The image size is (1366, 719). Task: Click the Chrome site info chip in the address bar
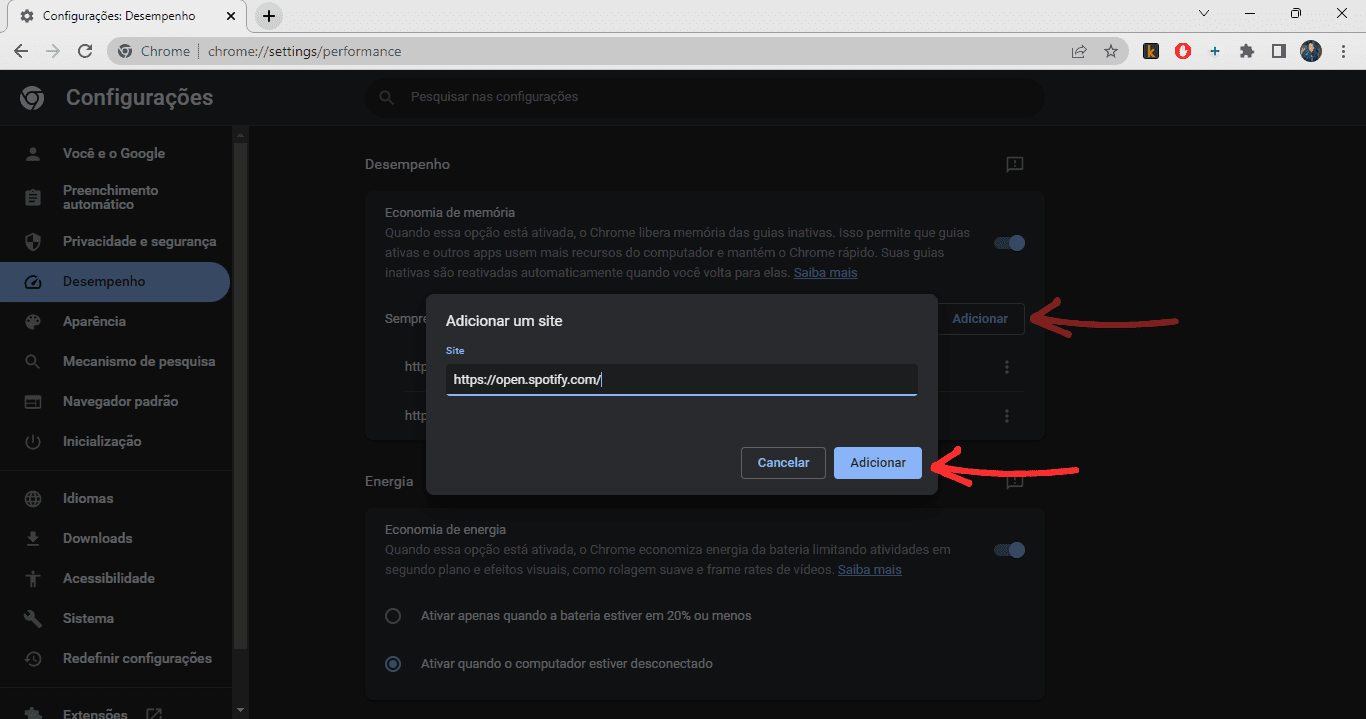[x=154, y=51]
